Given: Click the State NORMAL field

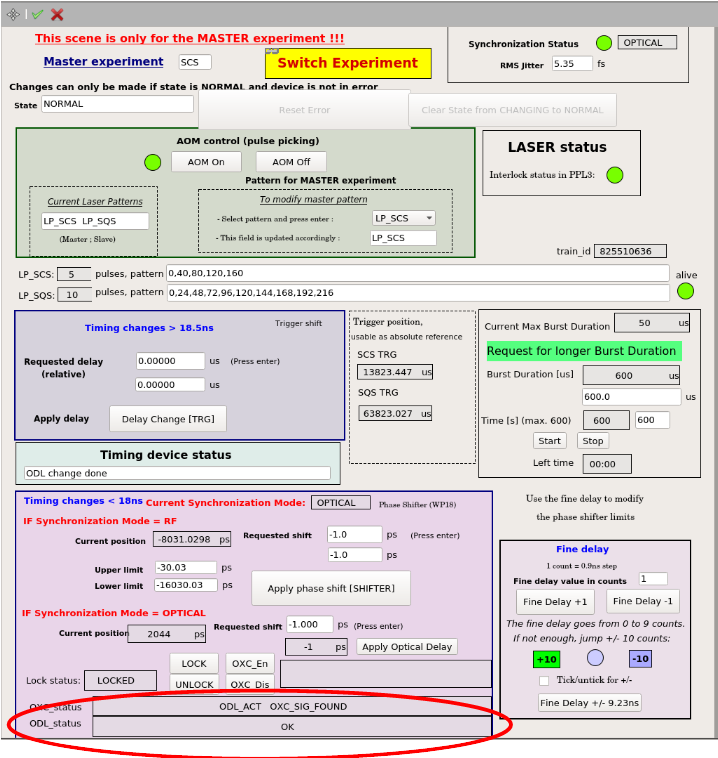Looking at the screenshot, I should pos(117,104).
